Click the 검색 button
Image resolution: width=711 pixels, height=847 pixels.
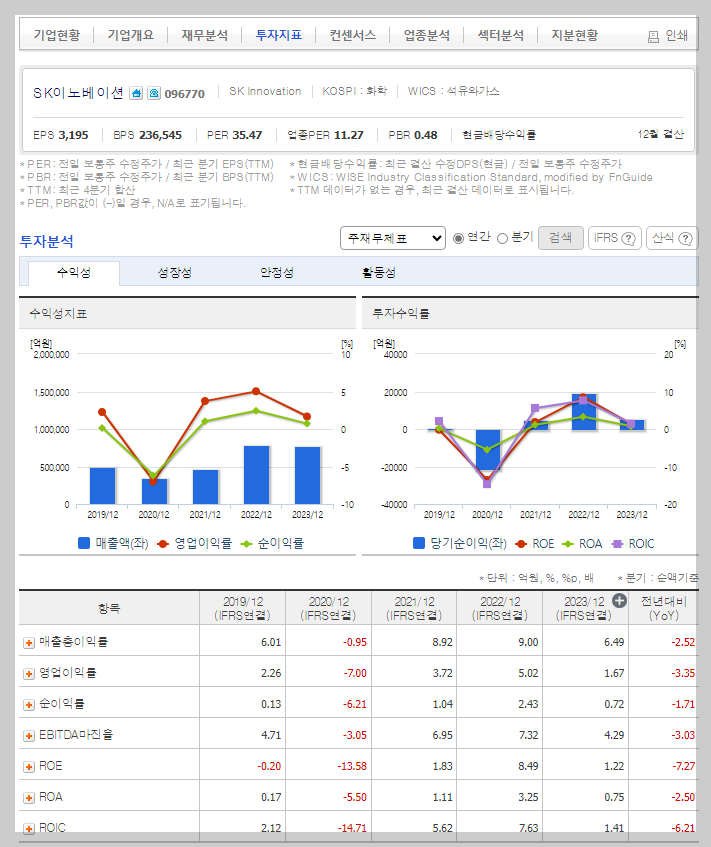(x=561, y=238)
